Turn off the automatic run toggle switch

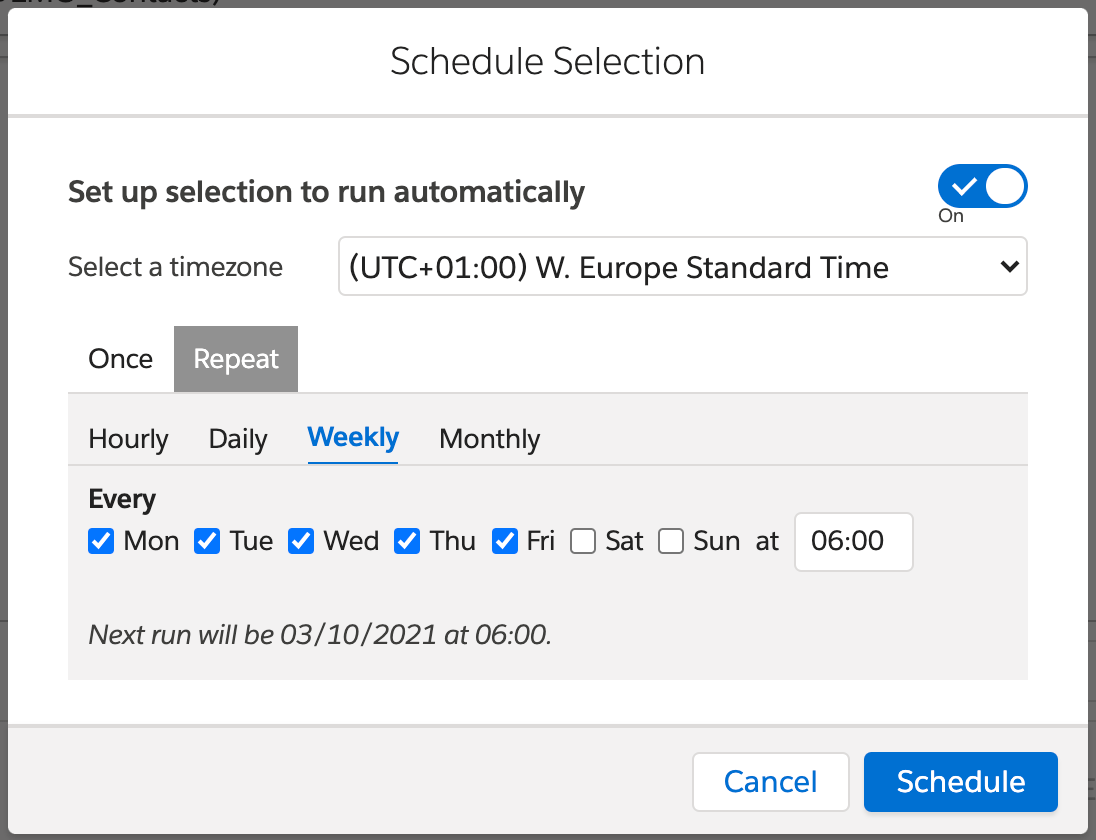[x=981, y=187]
